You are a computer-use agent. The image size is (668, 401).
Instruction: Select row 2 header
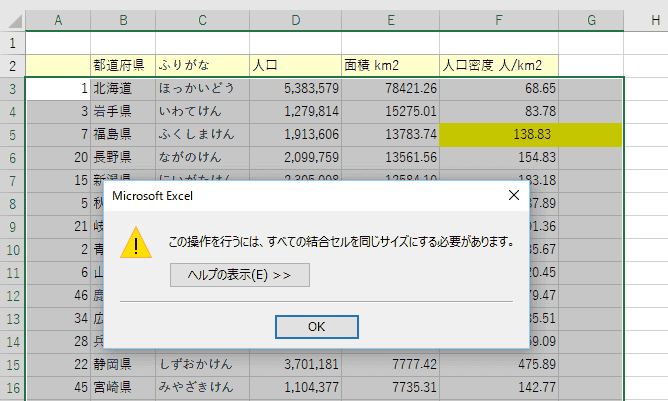(x=13, y=66)
